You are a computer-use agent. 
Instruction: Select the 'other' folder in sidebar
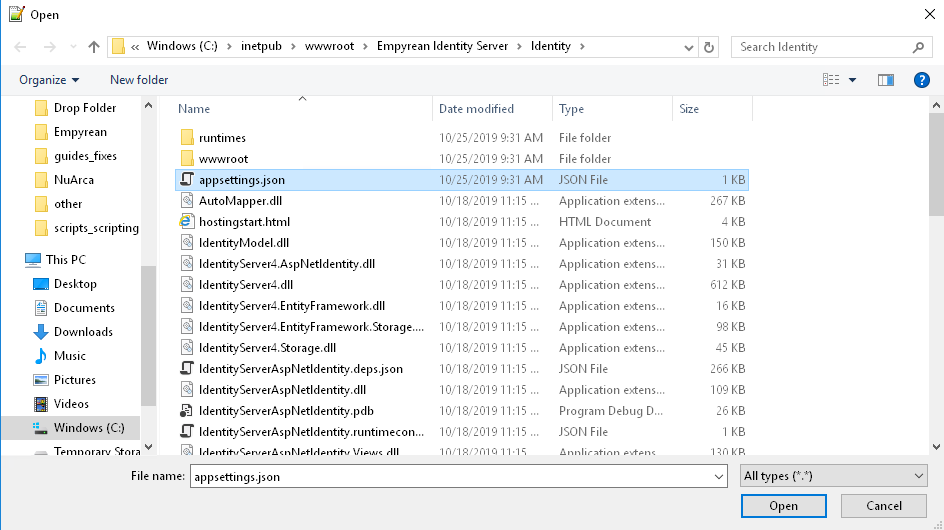point(68,204)
